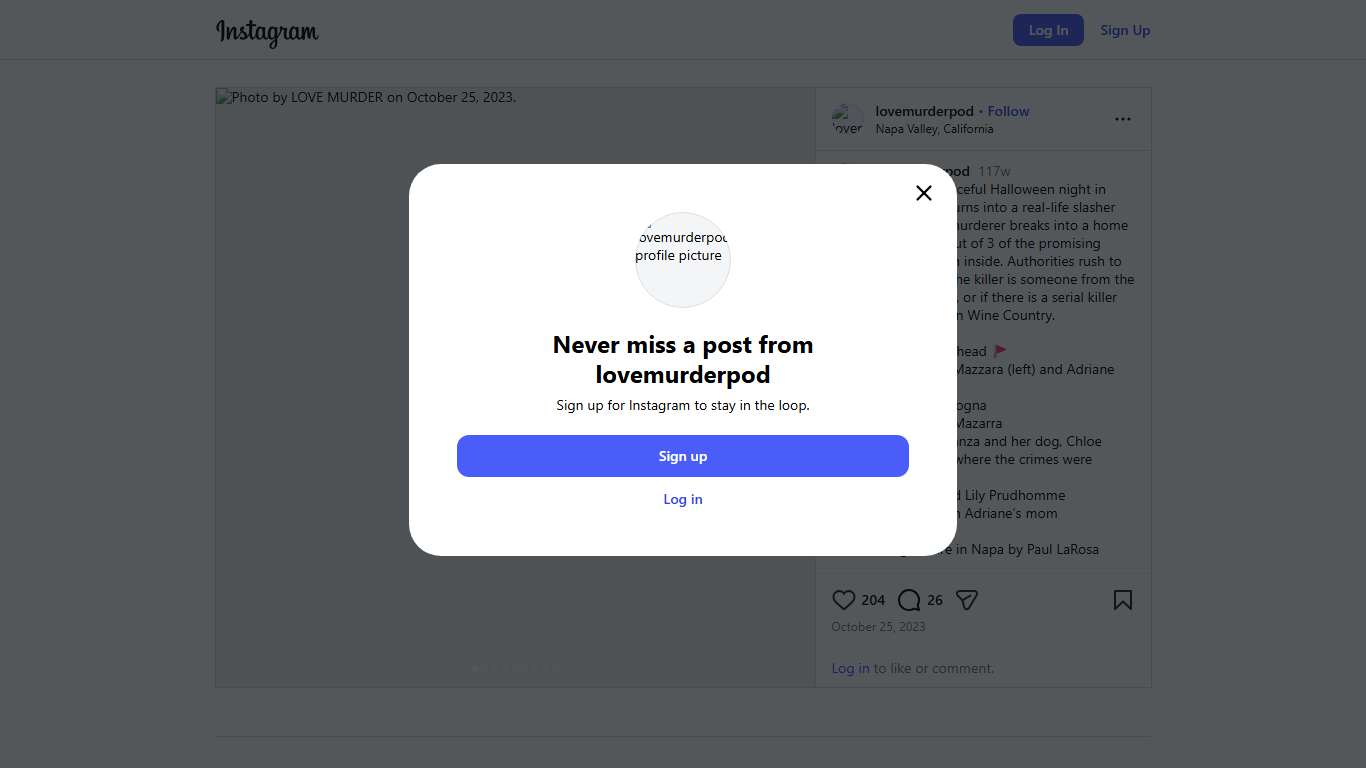The image size is (1366, 768).
Task: Like the post with the heart icon
Action: (844, 600)
